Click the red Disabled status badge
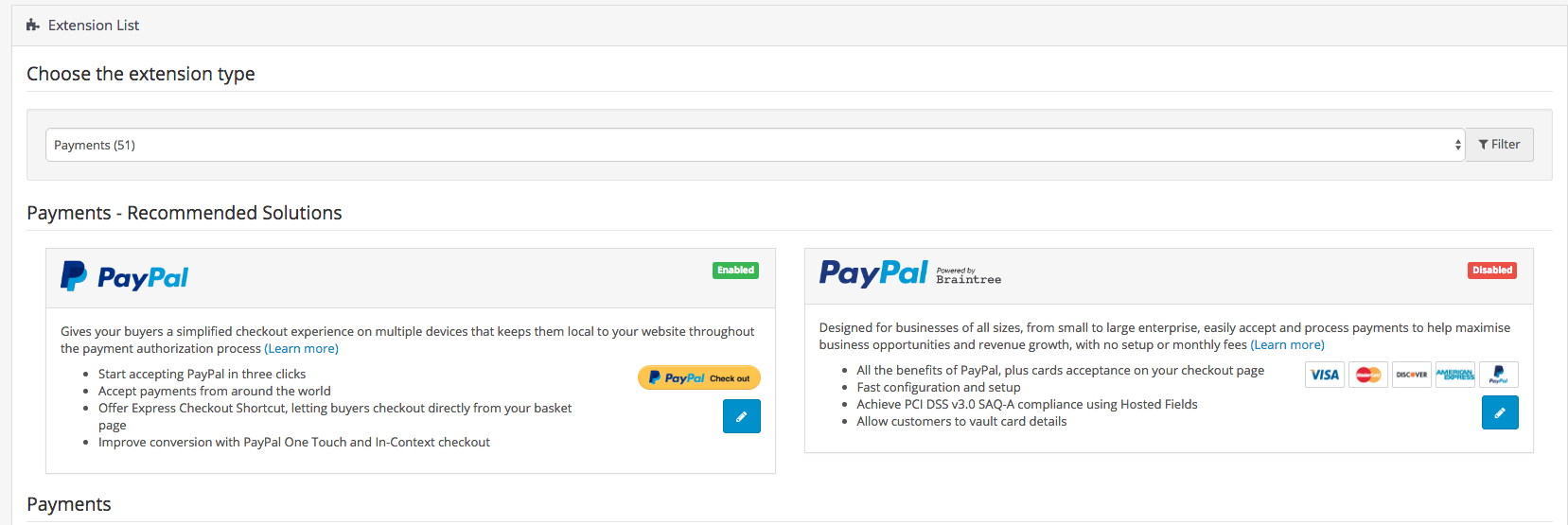This screenshot has width=1568, height=525. coord(1492,271)
